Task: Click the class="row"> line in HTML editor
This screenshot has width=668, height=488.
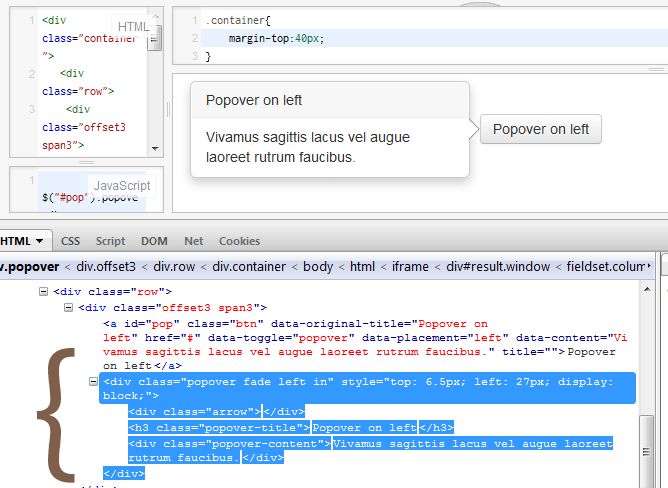Action: (x=78, y=91)
